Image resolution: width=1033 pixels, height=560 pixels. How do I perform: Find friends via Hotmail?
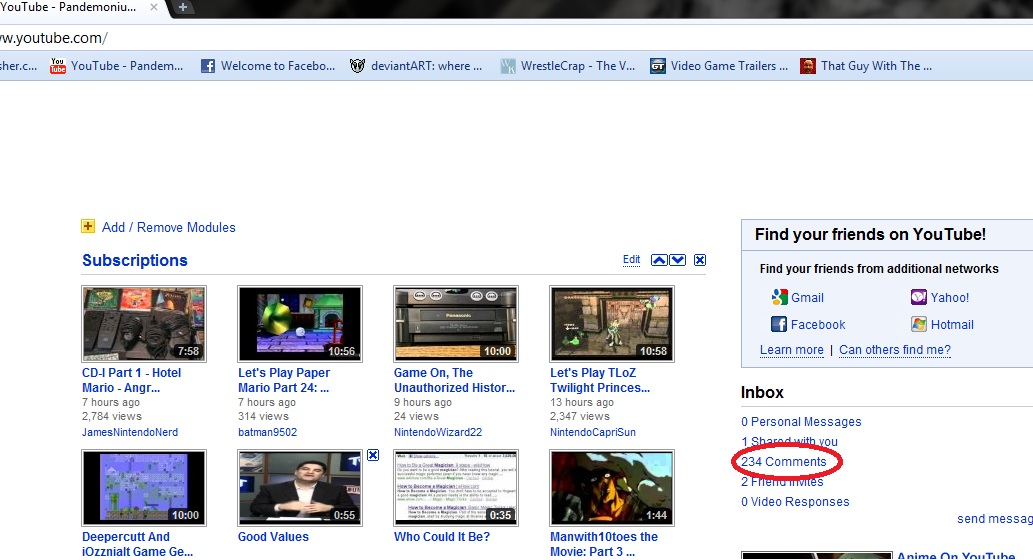click(x=943, y=324)
